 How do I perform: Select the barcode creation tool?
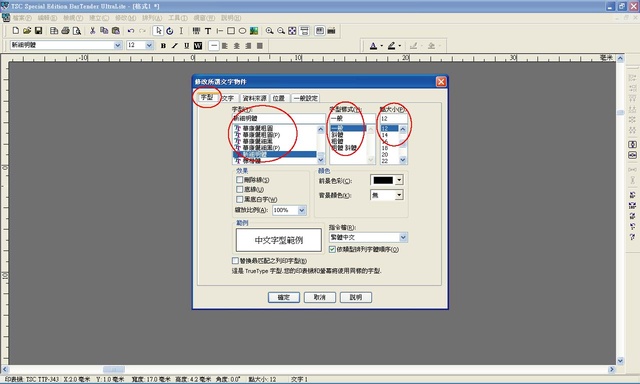pyautogui.click(x=196, y=31)
